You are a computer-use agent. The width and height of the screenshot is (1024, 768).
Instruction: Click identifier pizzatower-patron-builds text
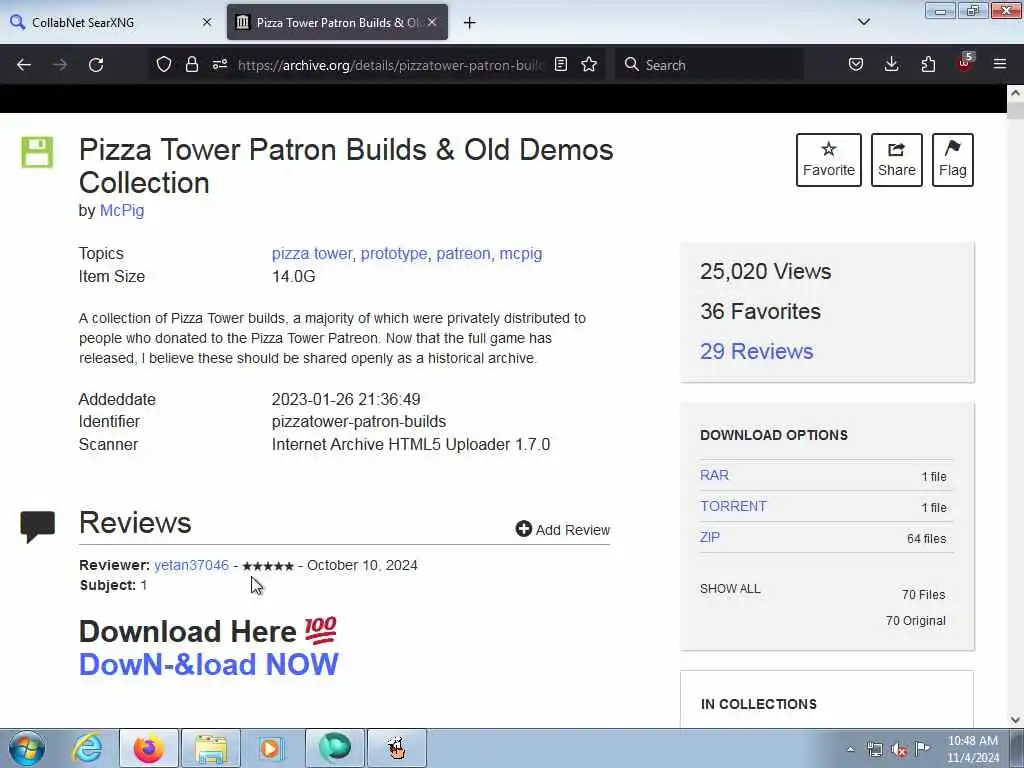click(359, 421)
